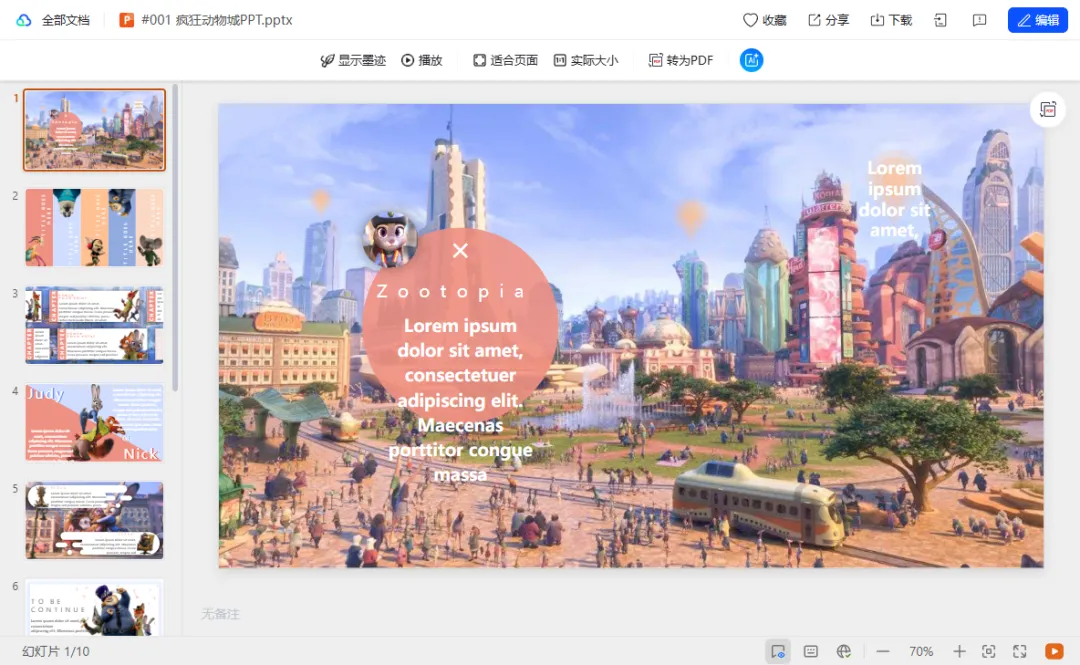Enter fullscreen with the expand icon
This screenshot has height=665, width=1080.
tap(1020, 651)
